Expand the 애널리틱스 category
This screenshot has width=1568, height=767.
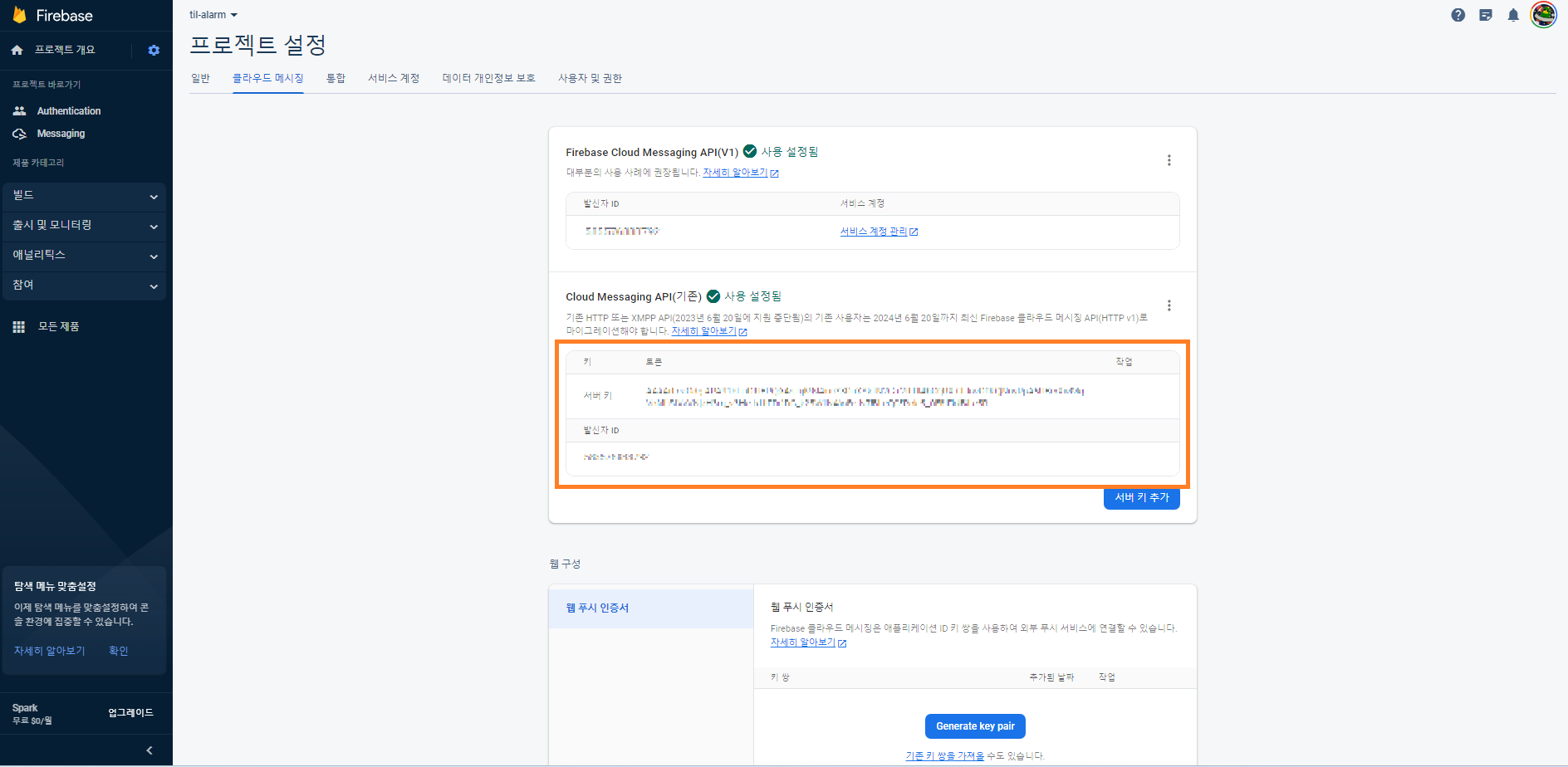83,256
